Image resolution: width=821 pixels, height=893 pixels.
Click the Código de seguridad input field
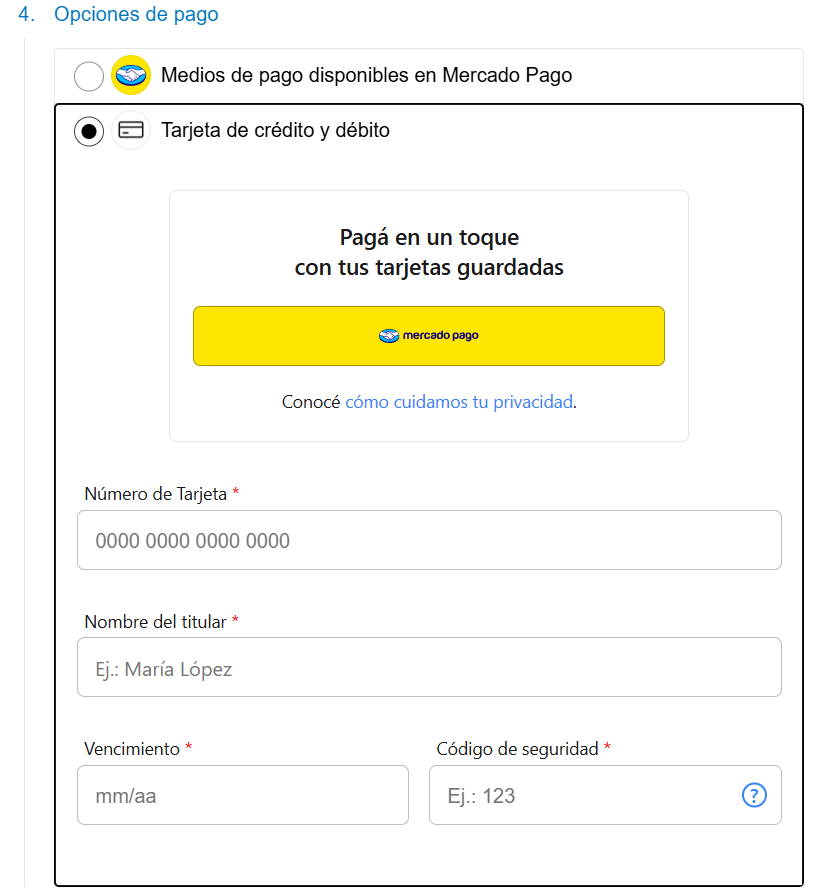tap(580, 796)
